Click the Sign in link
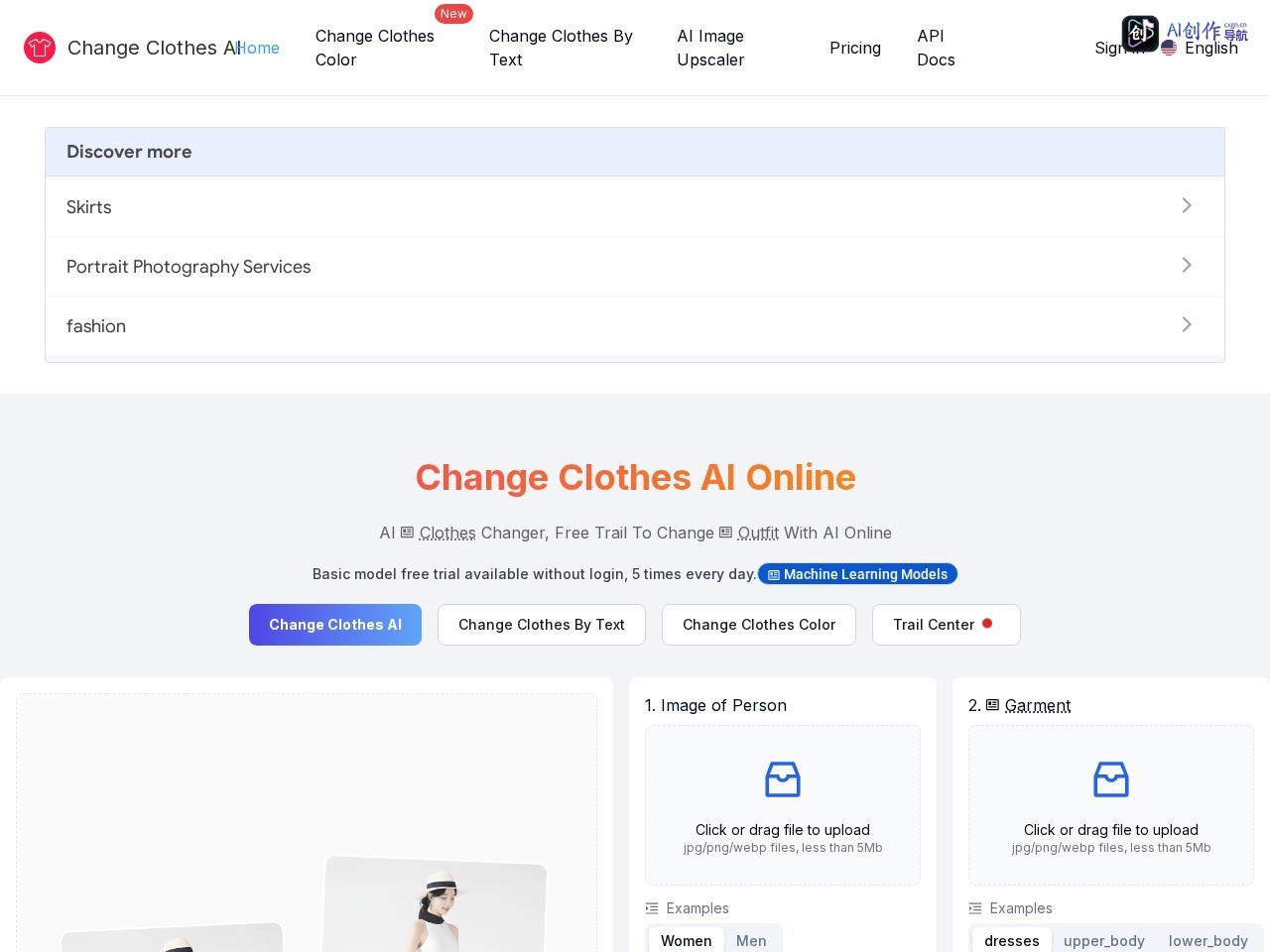The height and width of the screenshot is (952, 1270). [x=1119, y=48]
